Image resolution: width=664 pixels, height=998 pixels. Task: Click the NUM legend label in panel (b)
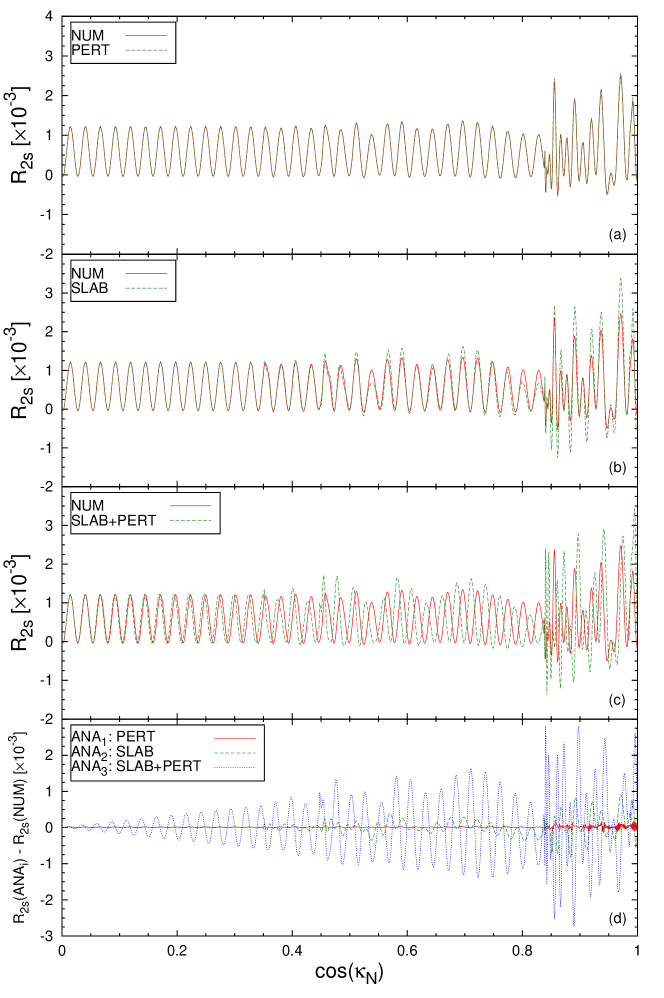coord(87,274)
